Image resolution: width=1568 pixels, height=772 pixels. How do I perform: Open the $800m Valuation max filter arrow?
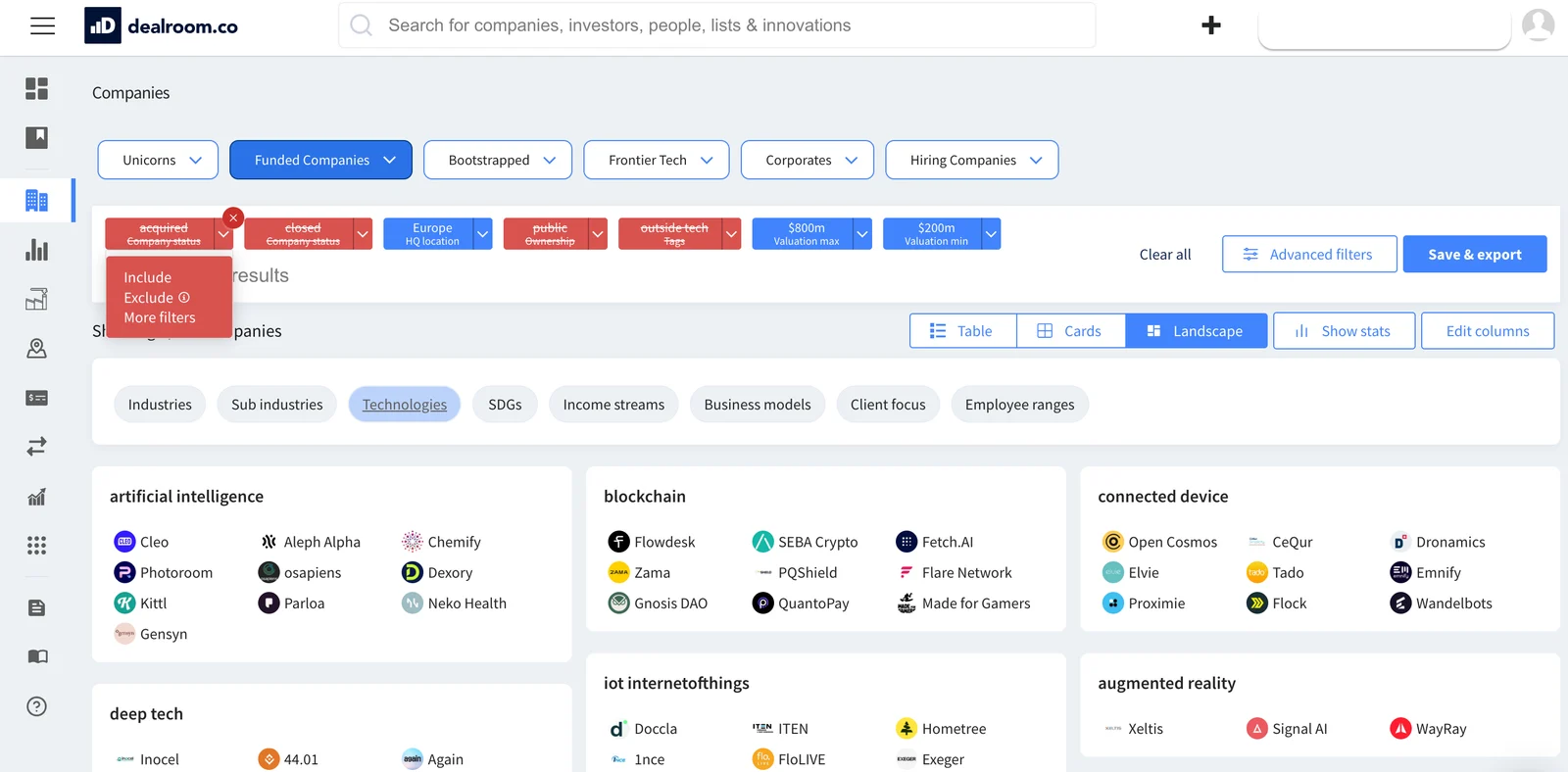tap(862, 234)
